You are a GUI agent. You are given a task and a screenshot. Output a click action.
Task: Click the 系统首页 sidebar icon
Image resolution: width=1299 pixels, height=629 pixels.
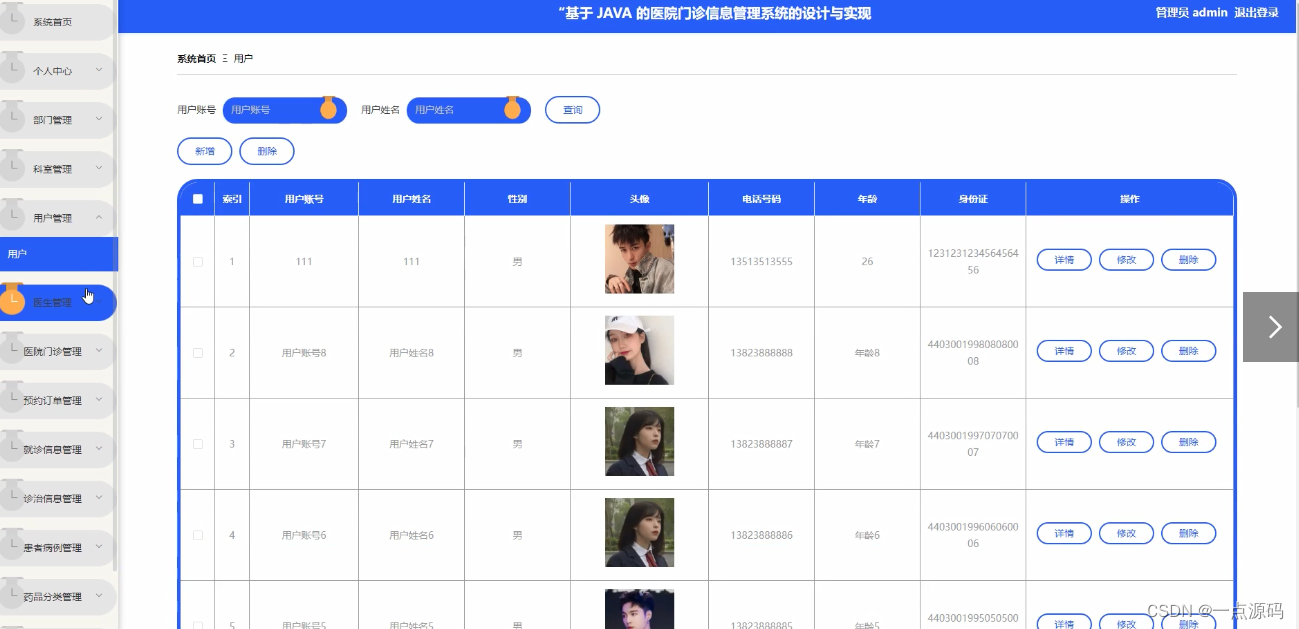click(x=12, y=21)
